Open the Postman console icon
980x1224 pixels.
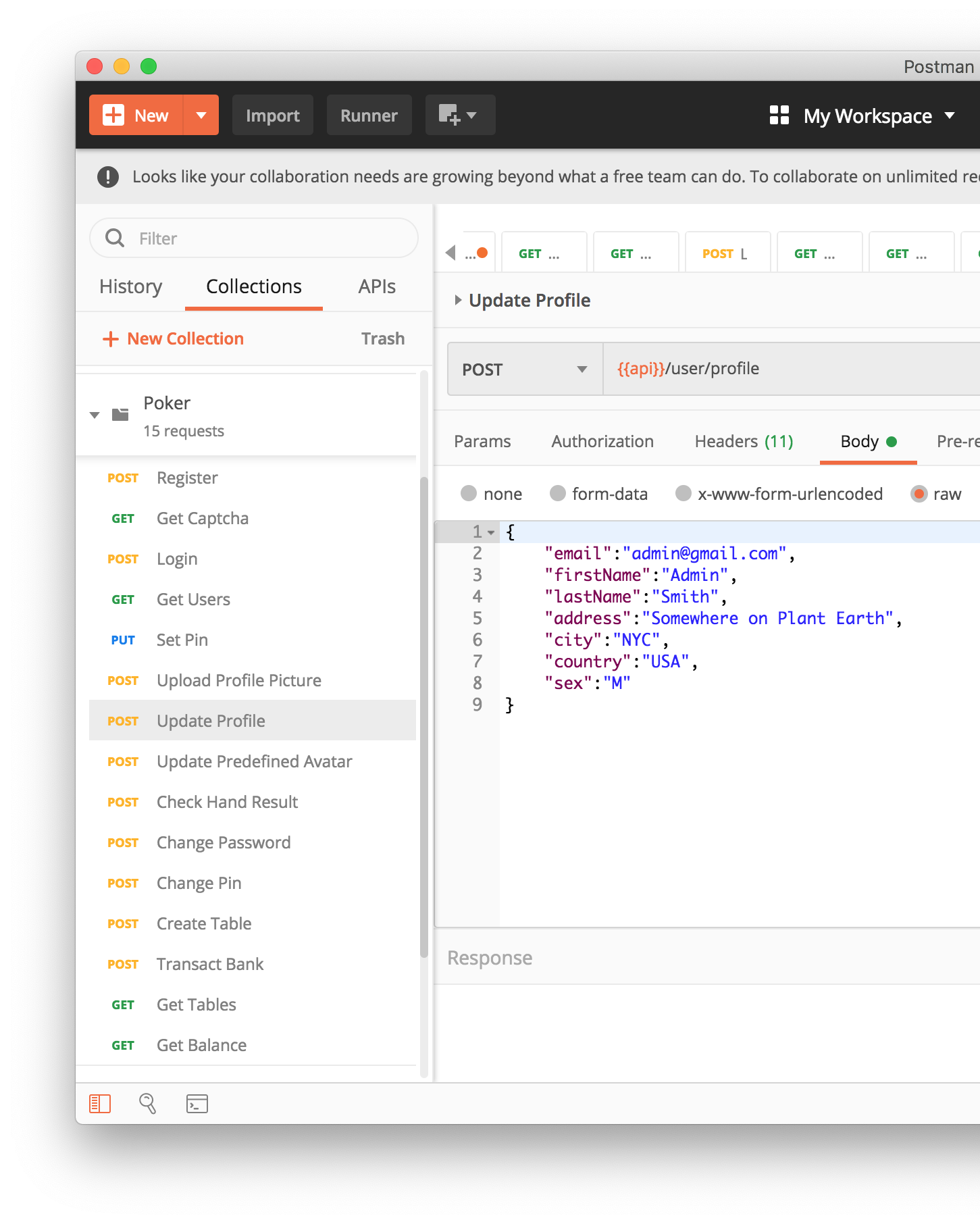tap(197, 1104)
